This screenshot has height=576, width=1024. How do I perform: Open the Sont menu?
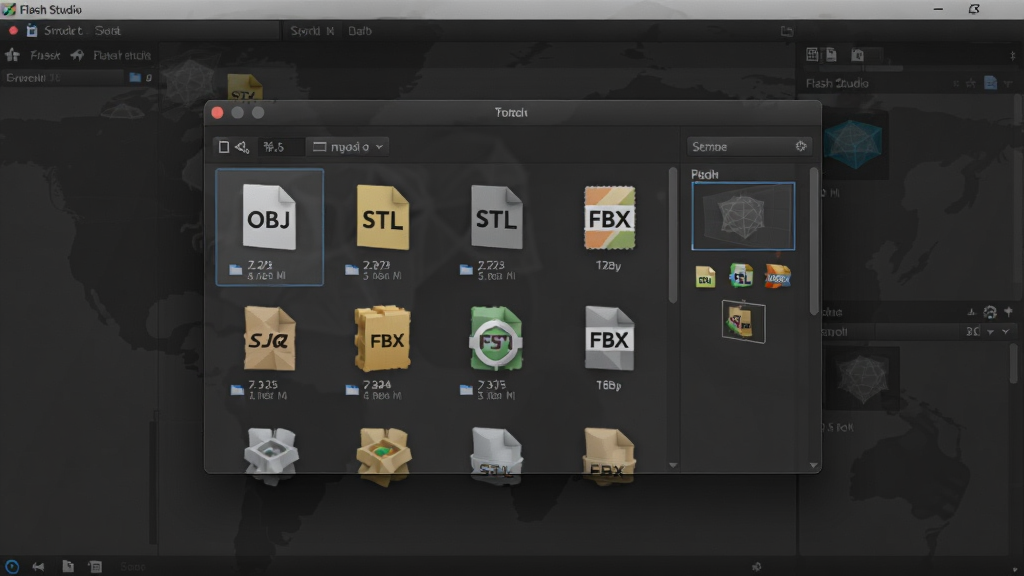point(108,31)
